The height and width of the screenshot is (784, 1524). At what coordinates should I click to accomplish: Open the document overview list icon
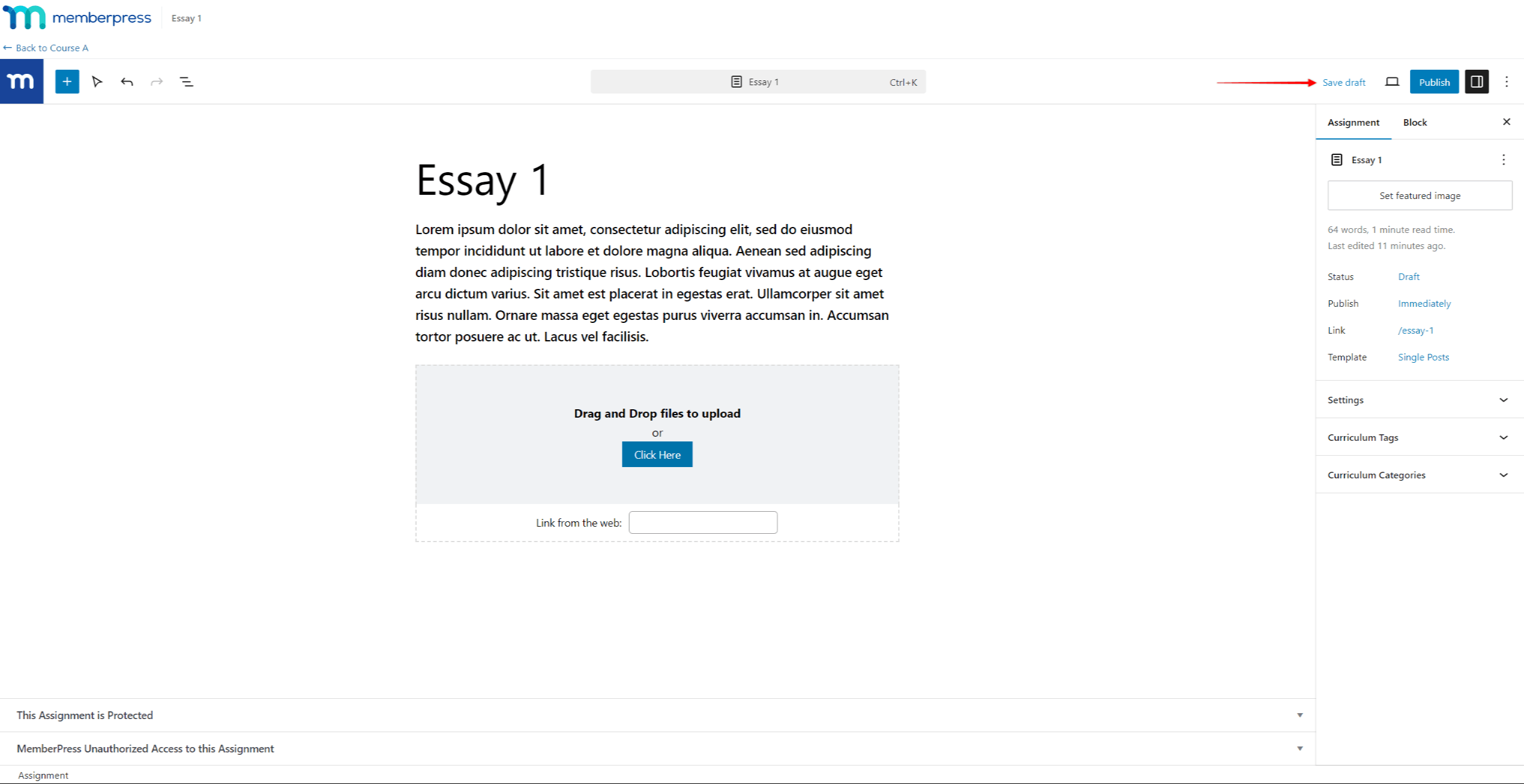185,81
